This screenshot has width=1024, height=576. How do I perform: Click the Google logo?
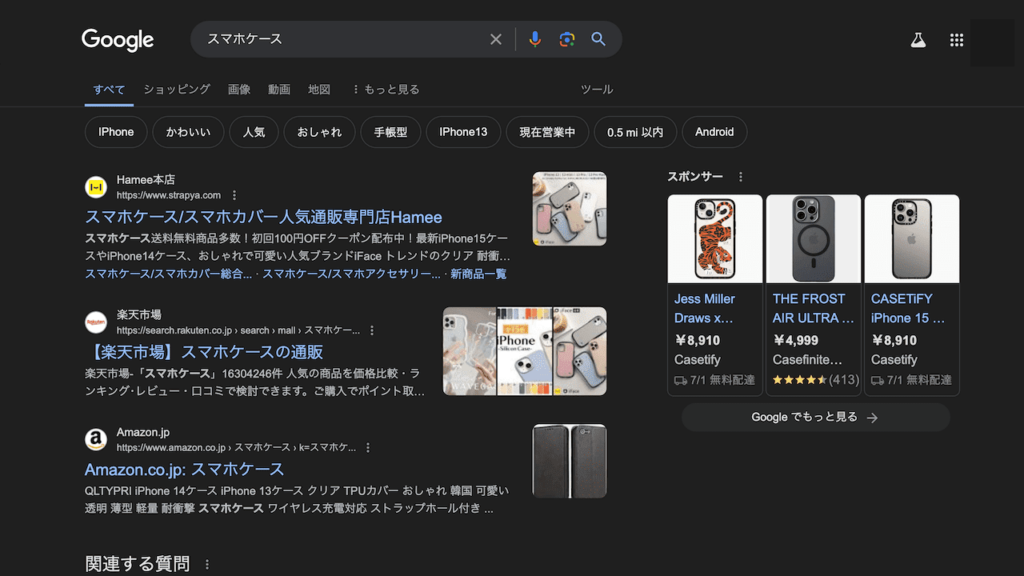tap(118, 40)
